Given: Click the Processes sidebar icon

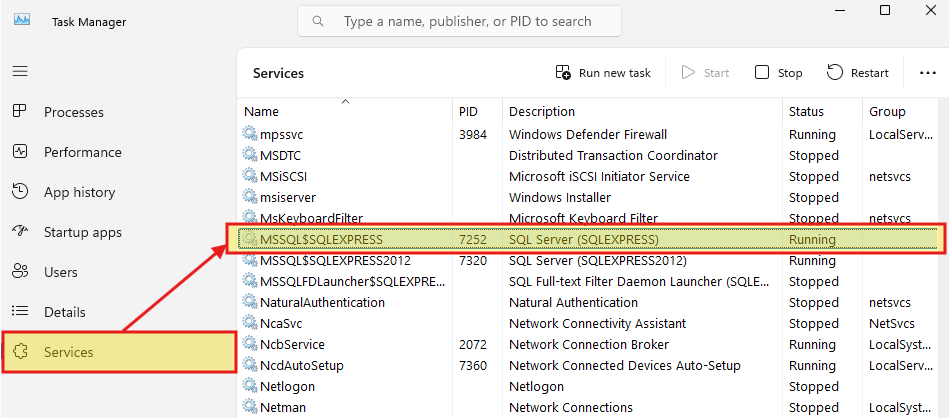Looking at the screenshot, I should (20, 111).
